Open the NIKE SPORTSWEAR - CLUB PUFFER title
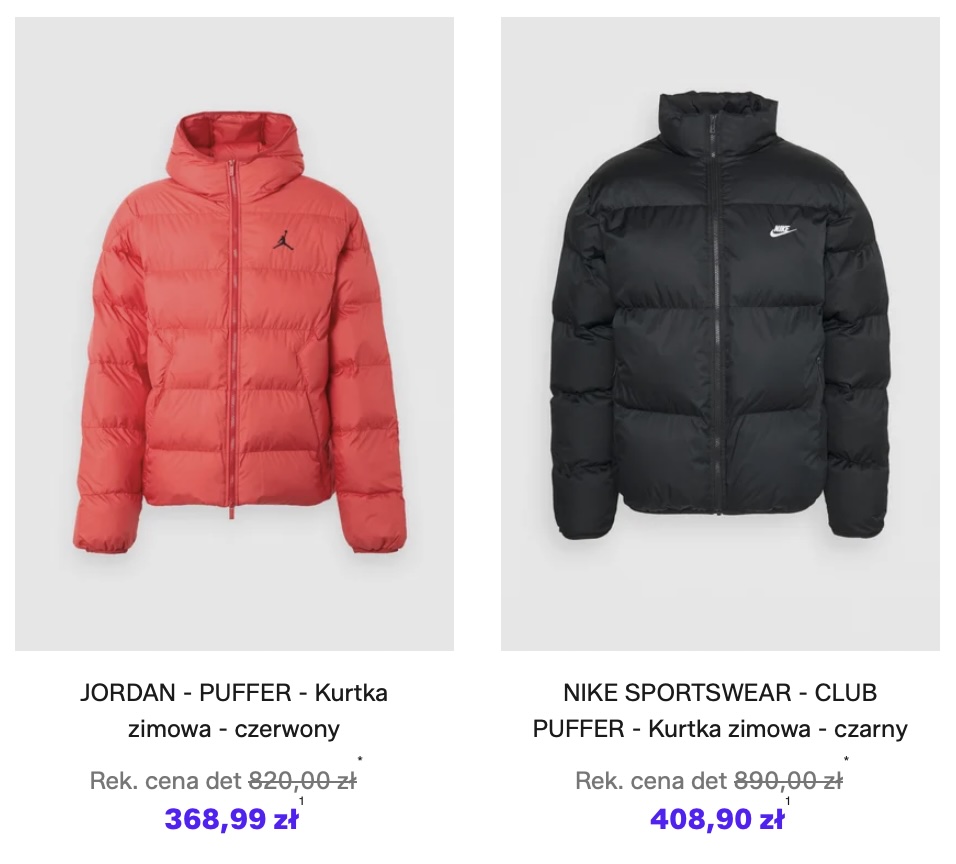 pyautogui.click(x=720, y=710)
